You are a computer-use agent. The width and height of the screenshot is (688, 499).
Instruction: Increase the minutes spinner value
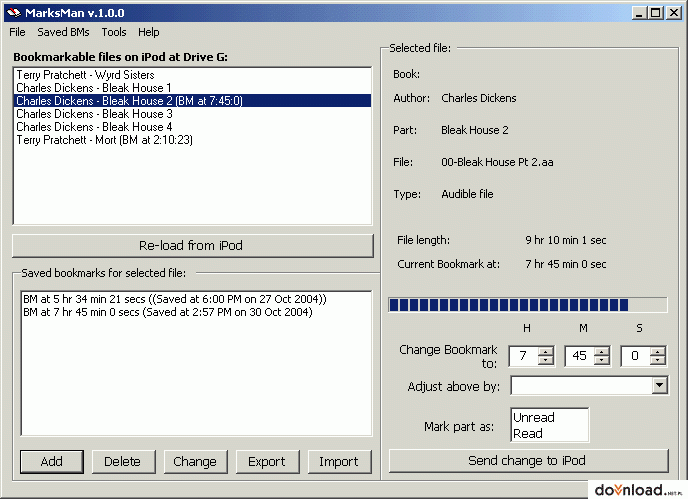click(x=602, y=351)
